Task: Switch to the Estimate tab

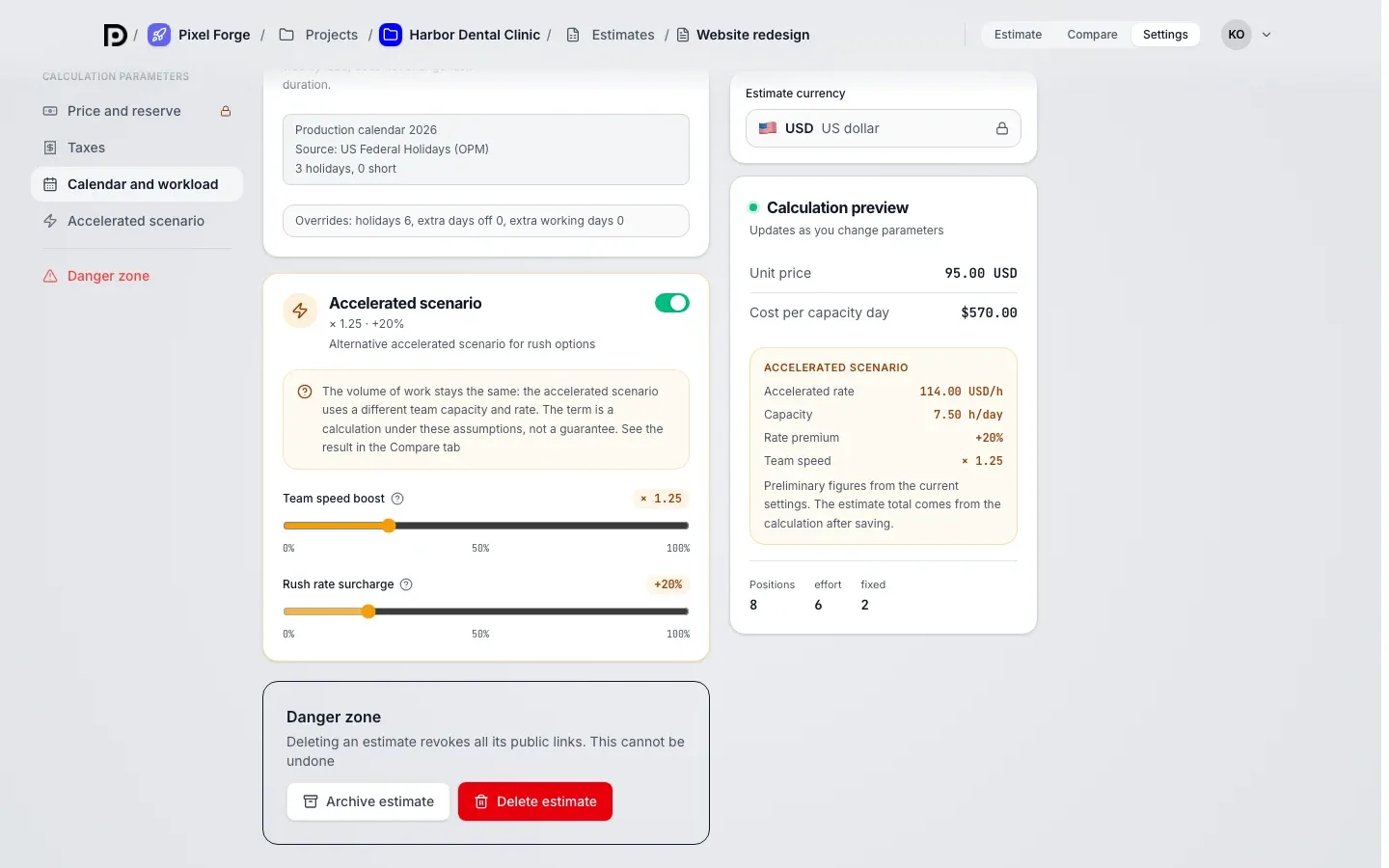Action: (x=1018, y=35)
